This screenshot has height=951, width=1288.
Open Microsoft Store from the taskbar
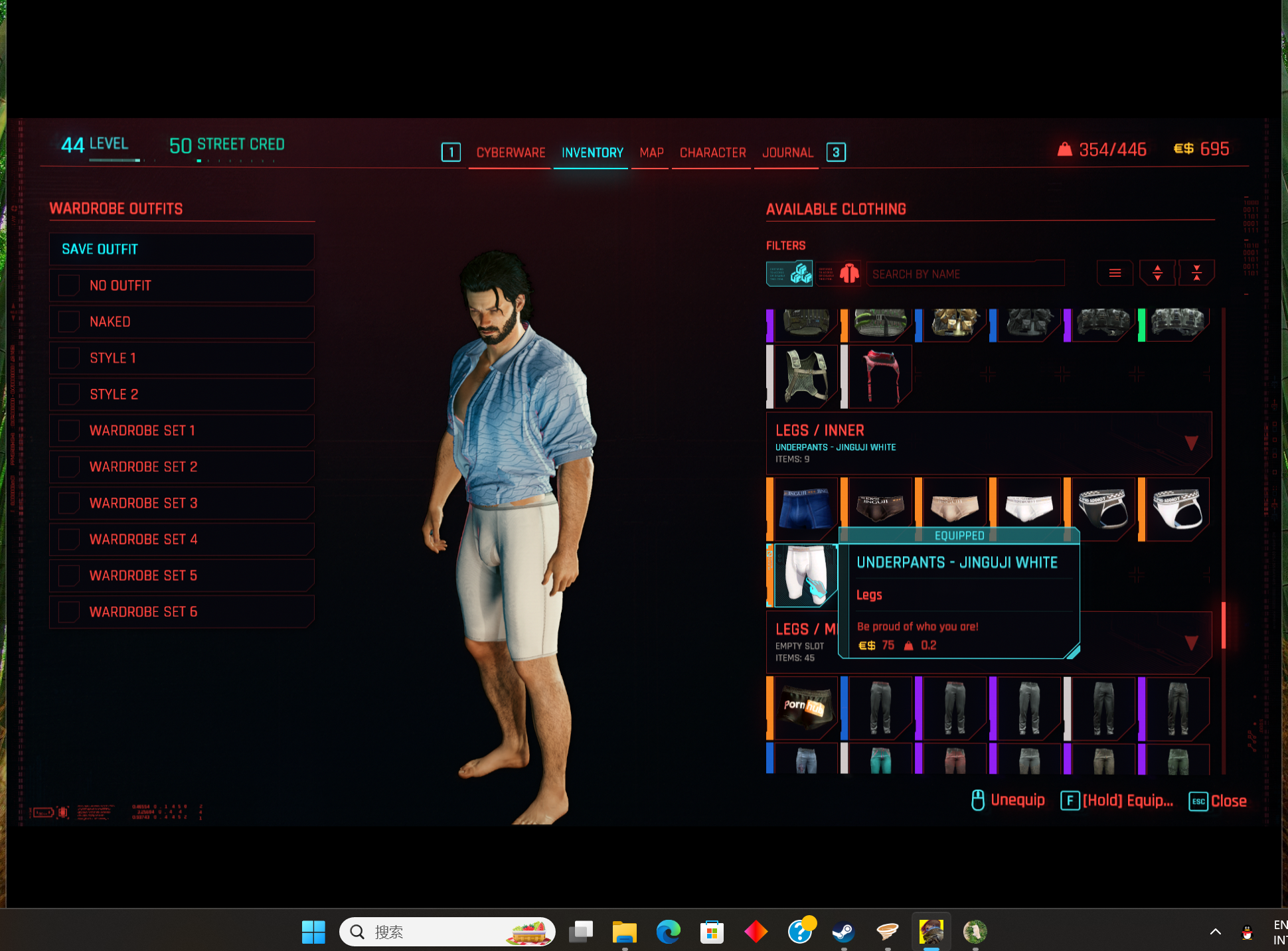coord(712,932)
